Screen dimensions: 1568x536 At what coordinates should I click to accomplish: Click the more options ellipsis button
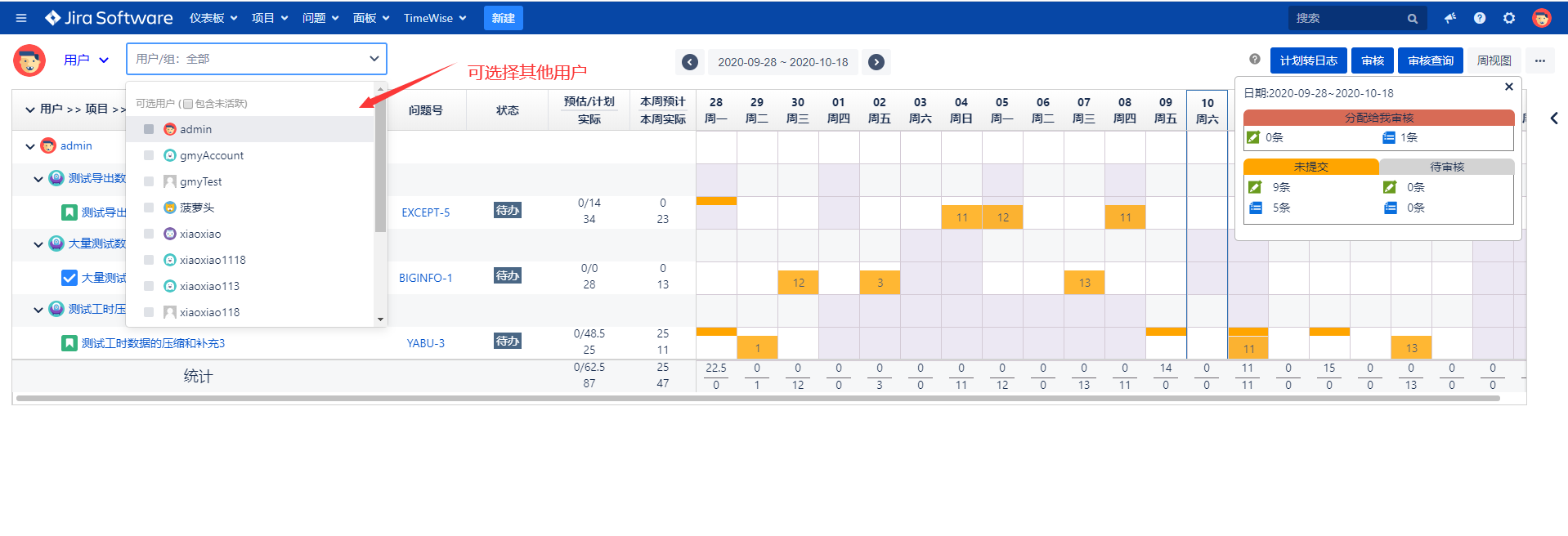click(1539, 60)
